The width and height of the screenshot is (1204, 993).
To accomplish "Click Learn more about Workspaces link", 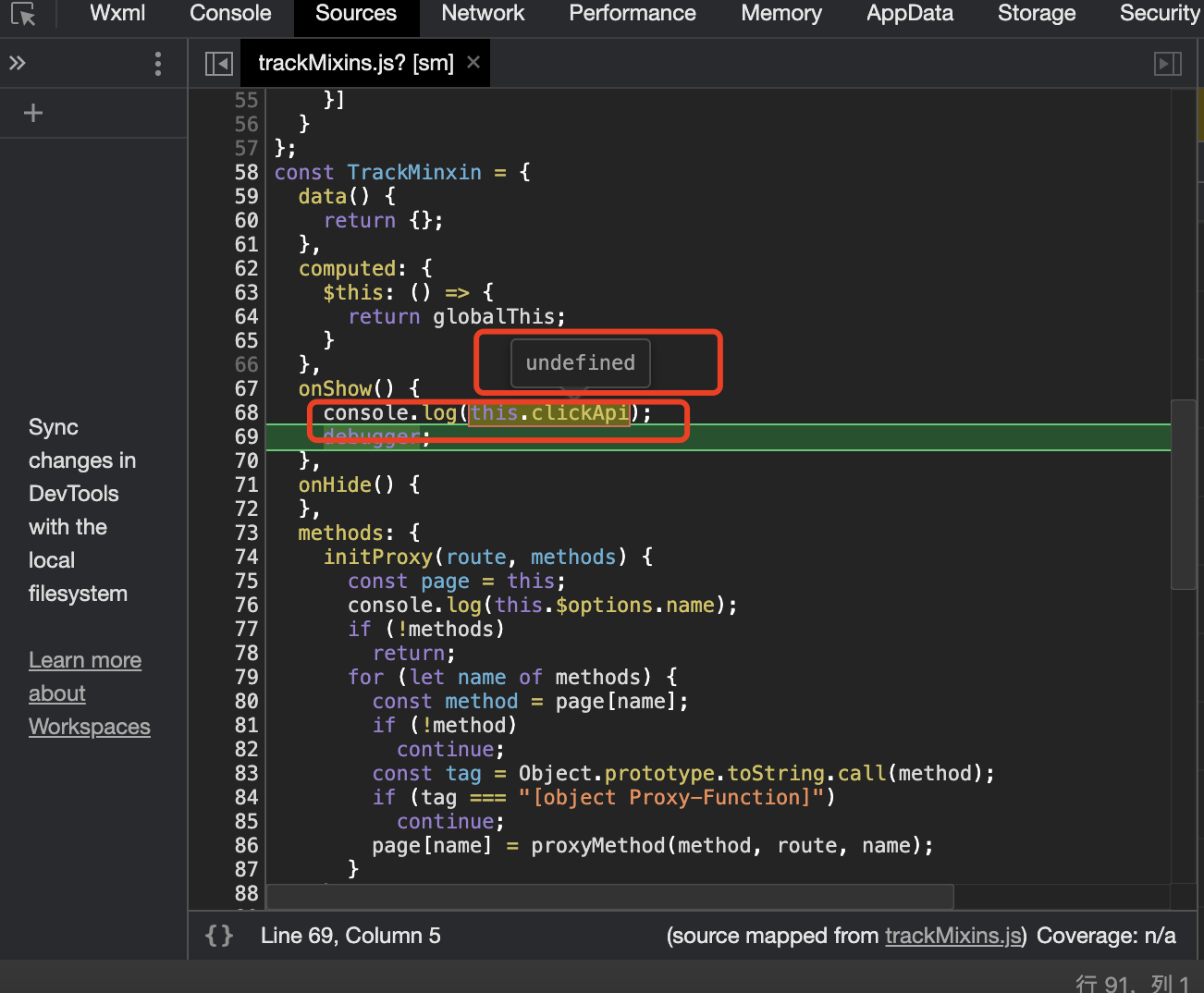I will pyautogui.click(x=89, y=693).
